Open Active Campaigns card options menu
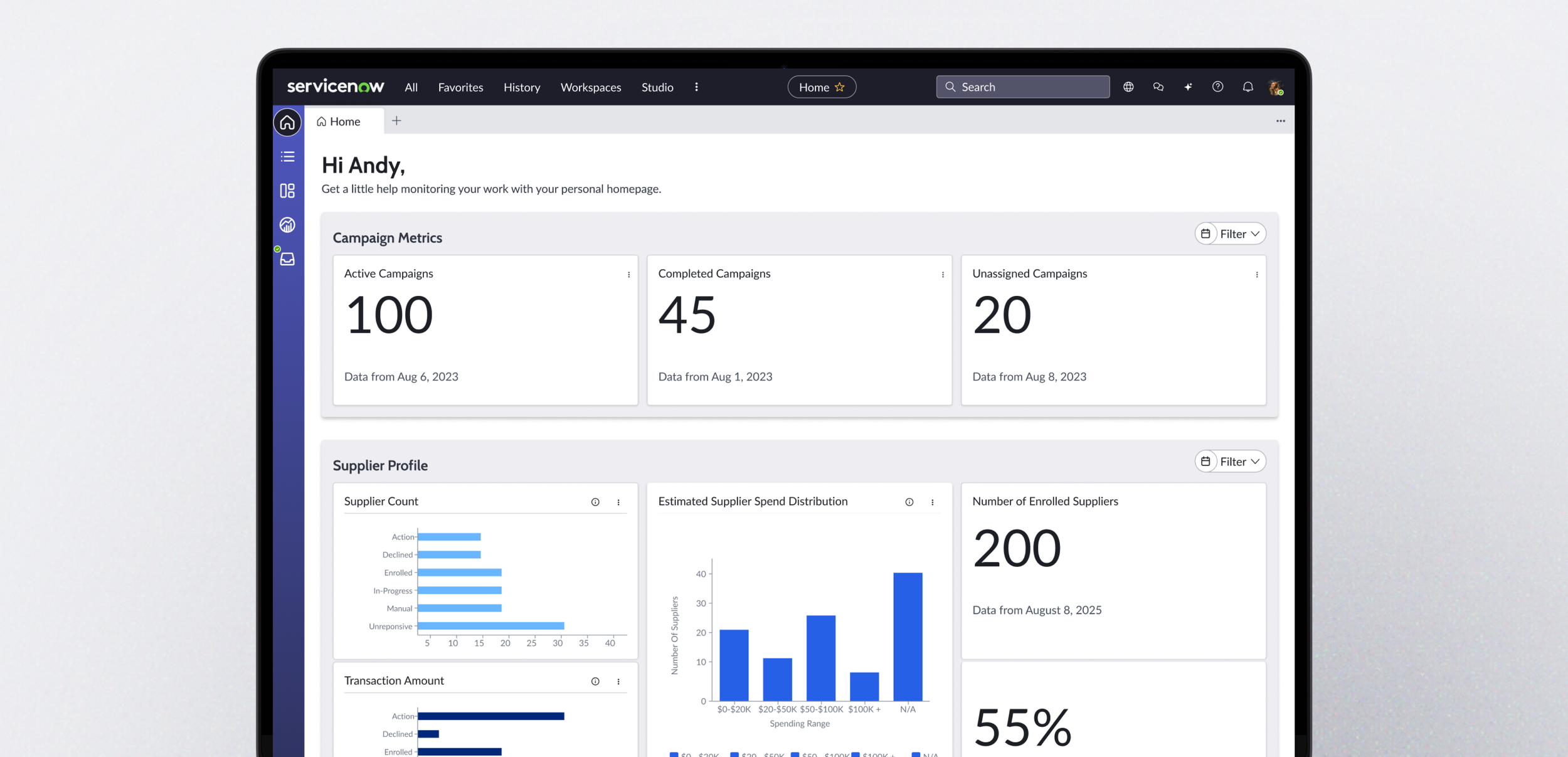This screenshot has height=757, width=1568. 628,275
